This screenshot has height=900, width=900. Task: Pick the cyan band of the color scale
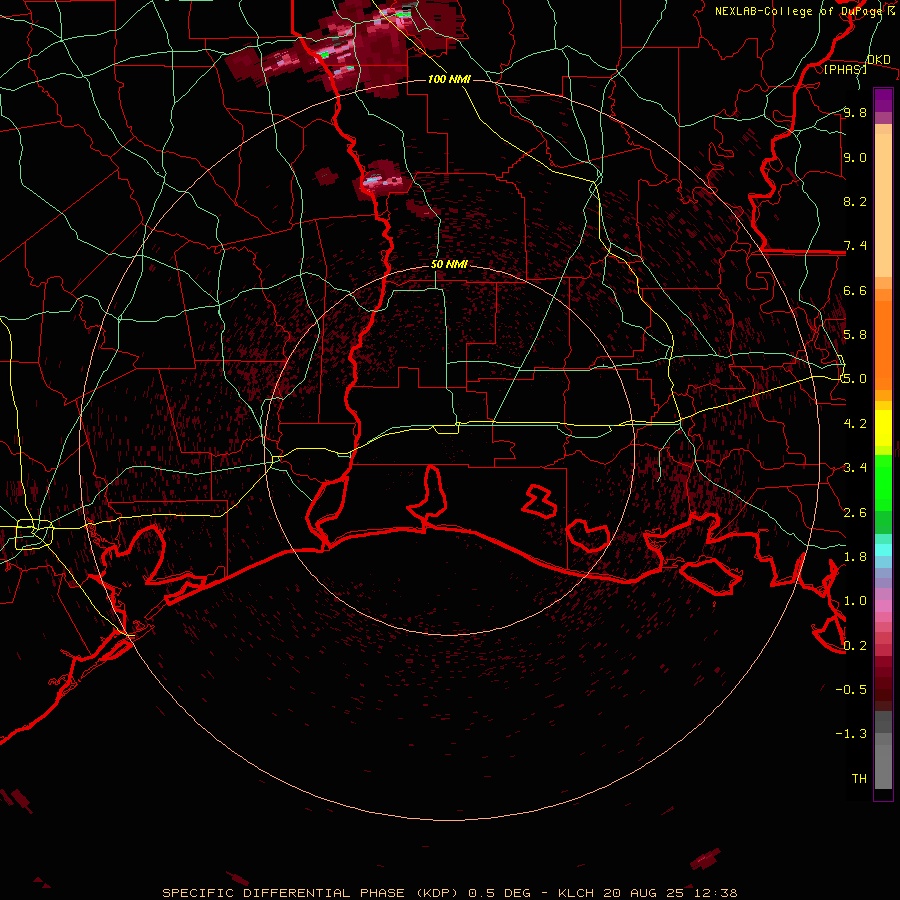[x=883, y=550]
